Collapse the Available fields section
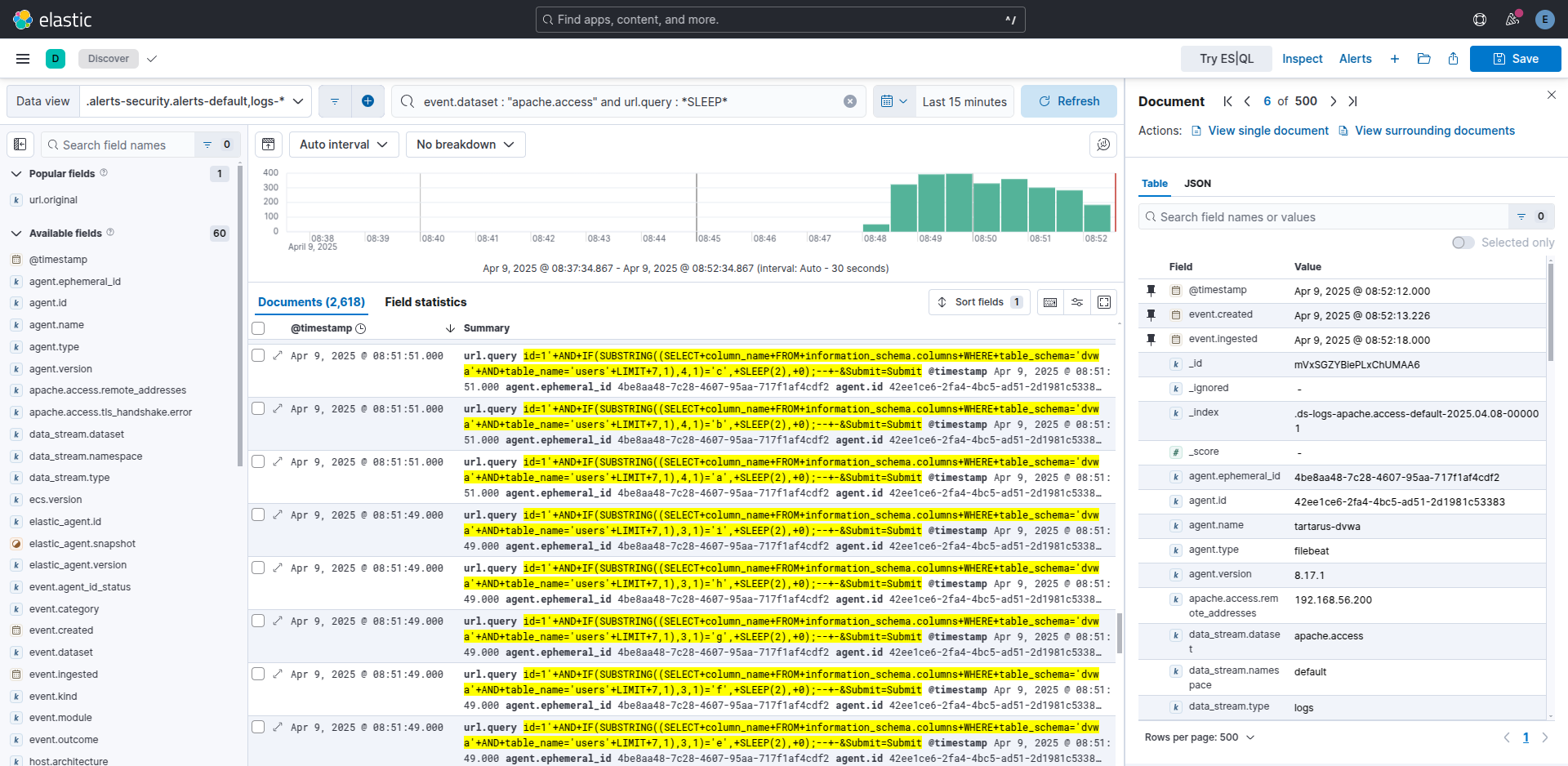Viewport: 1568px width, 766px height. point(16,234)
